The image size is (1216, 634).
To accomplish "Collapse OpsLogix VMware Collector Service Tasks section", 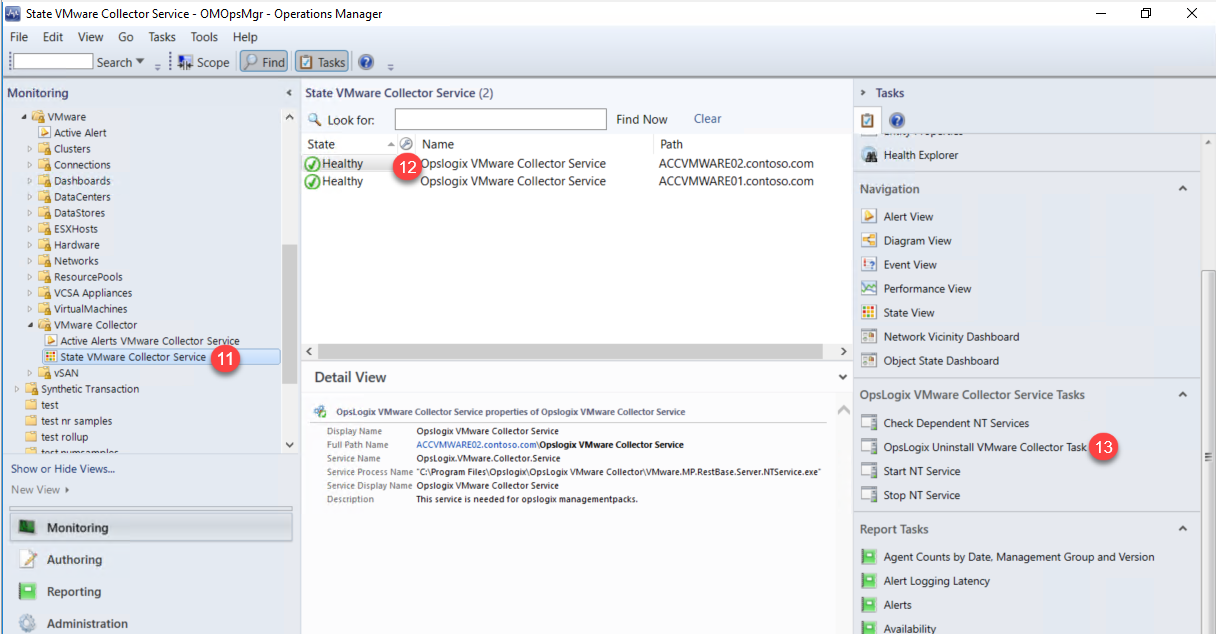I will (1183, 395).
